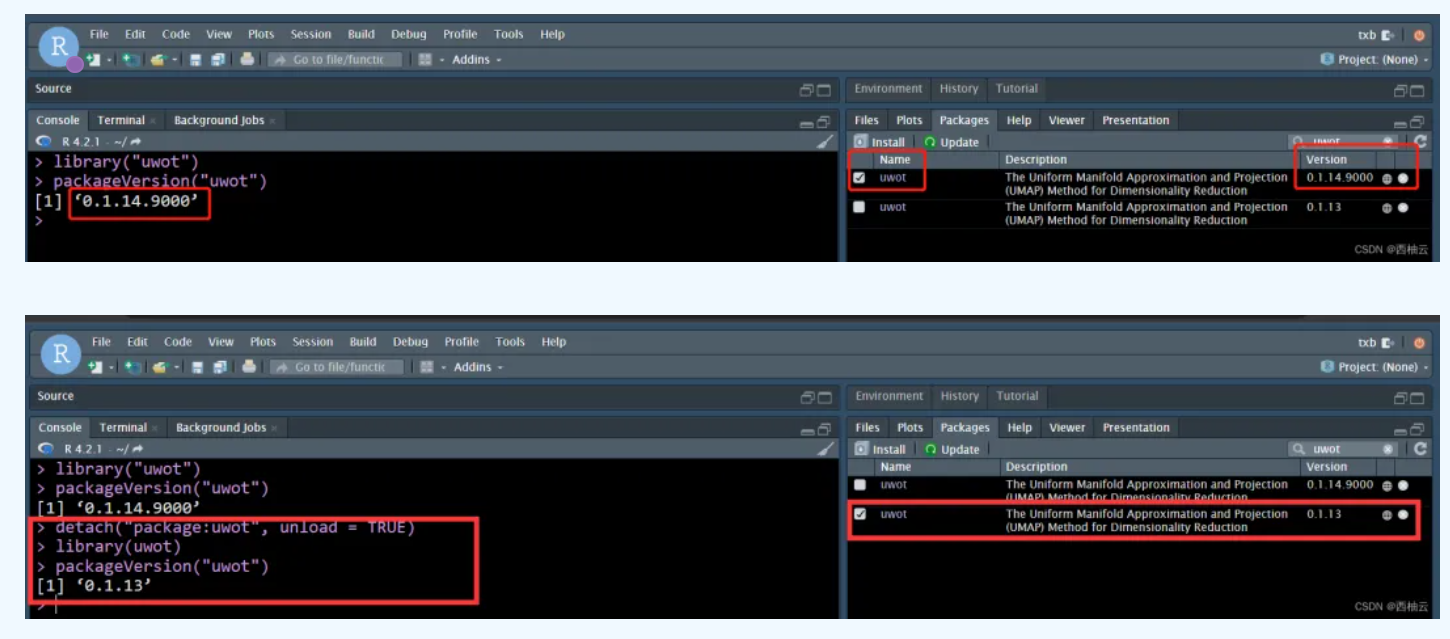Image resolution: width=1450 pixels, height=639 pixels.
Task: Open Addins dropdown in top RStudio
Action: coord(476,60)
